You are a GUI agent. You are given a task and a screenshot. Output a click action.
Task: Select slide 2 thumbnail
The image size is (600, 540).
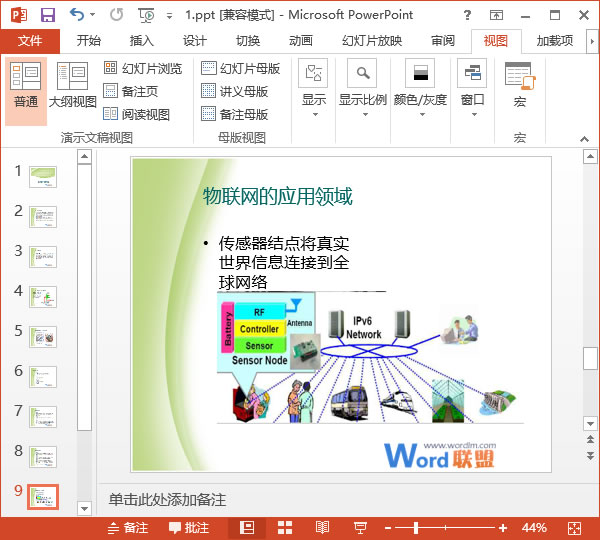click(43, 217)
